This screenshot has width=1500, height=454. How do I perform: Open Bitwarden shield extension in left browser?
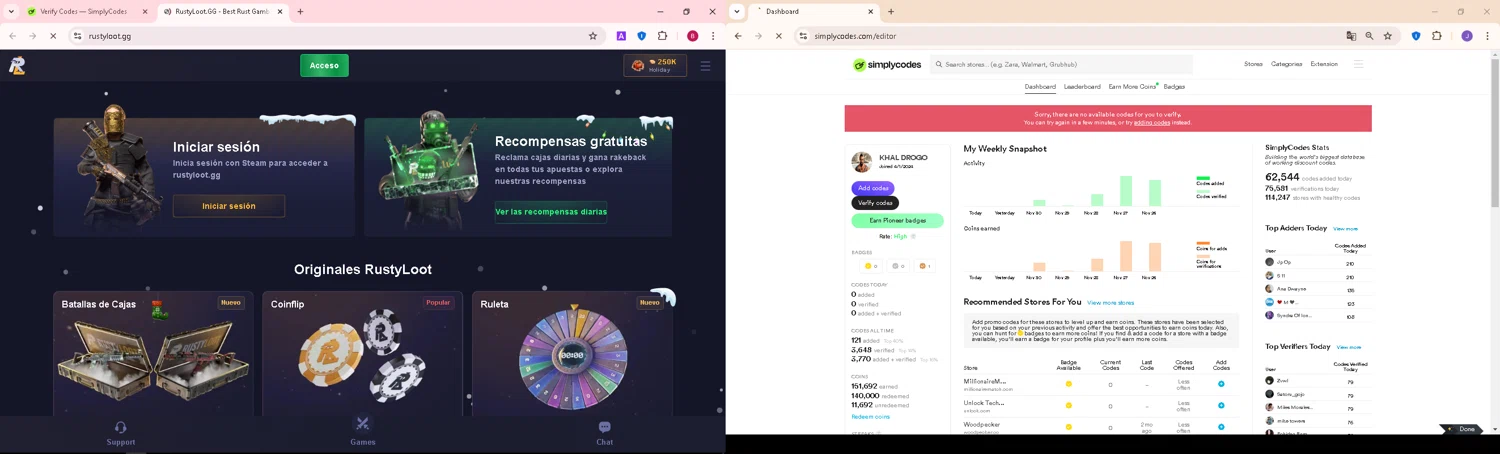click(642, 36)
